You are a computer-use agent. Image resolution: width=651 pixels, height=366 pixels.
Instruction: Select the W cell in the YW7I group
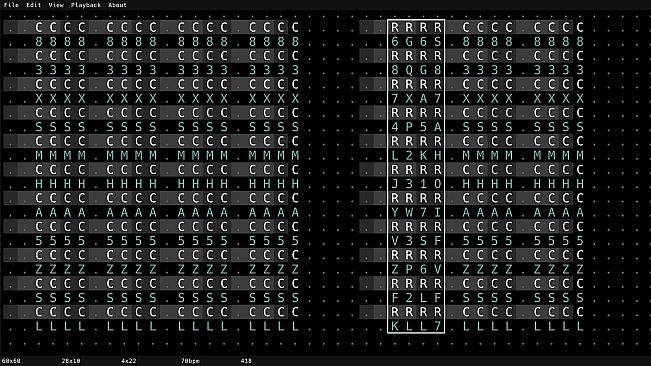pos(409,212)
